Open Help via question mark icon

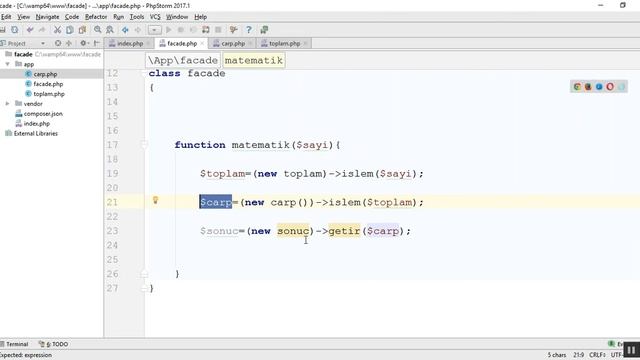click(249, 30)
